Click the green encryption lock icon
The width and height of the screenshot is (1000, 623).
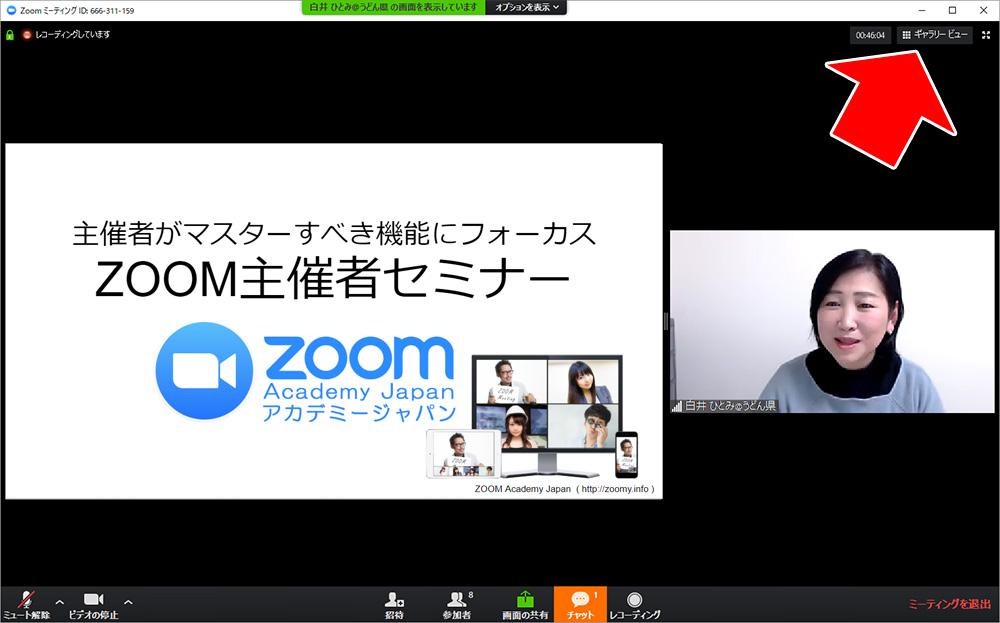point(10,35)
